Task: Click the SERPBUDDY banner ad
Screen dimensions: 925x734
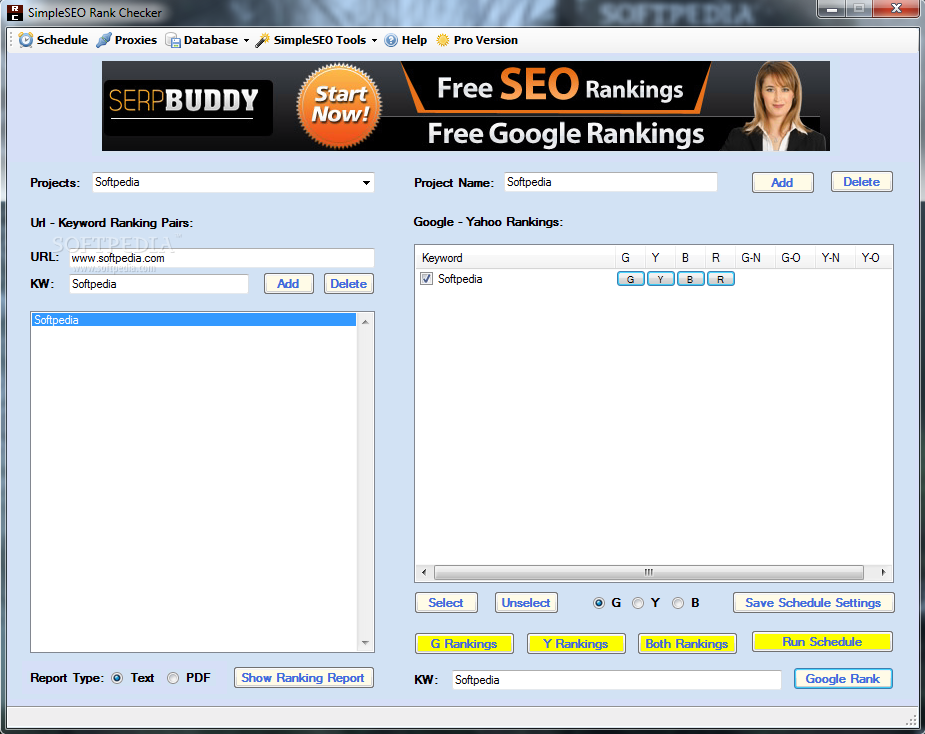Action: click(x=465, y=106)
